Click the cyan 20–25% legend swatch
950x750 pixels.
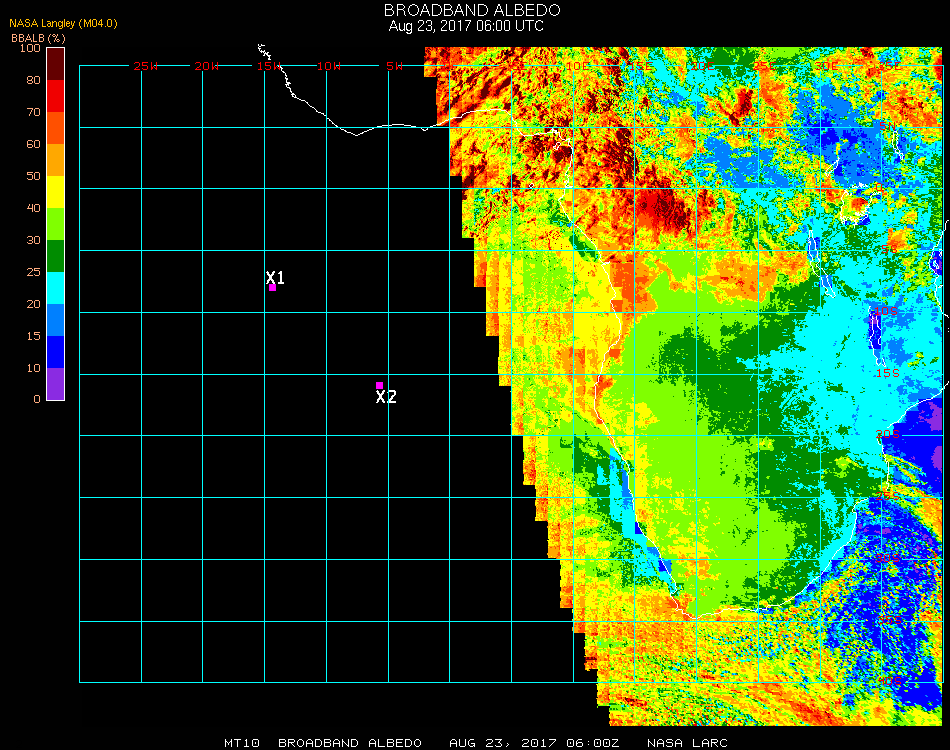[x=56, y=288]
